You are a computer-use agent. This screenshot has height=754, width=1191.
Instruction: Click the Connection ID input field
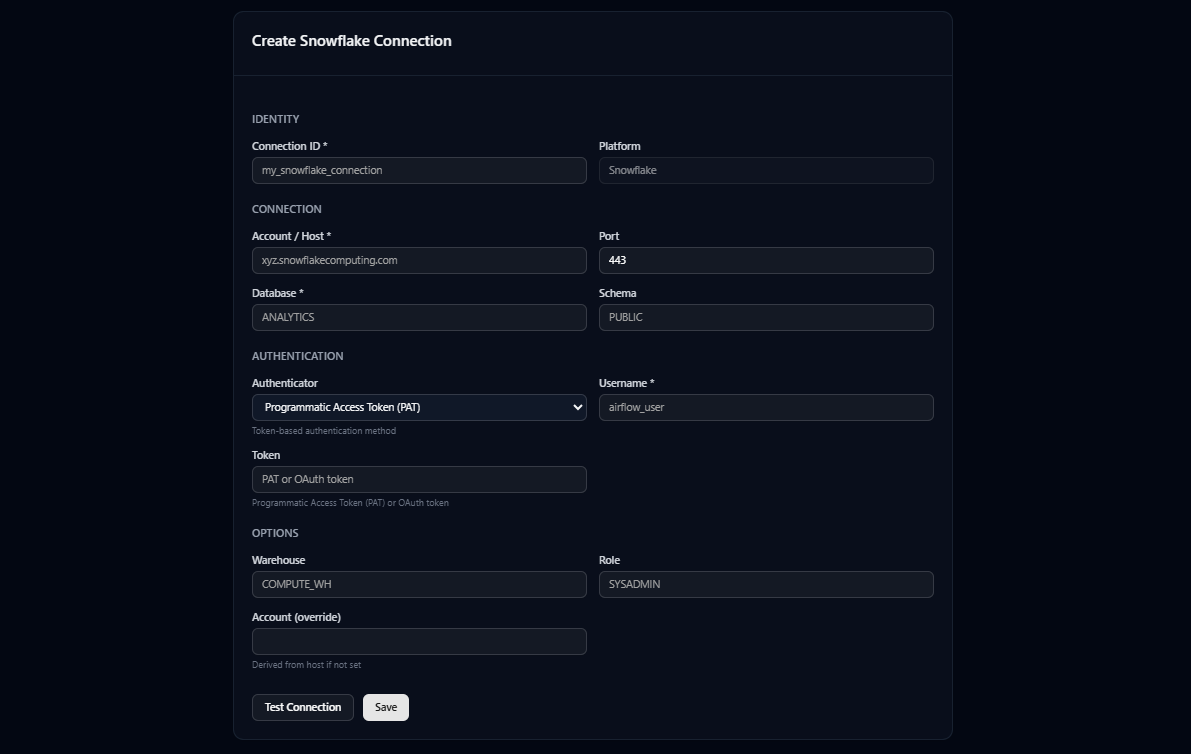pos(419,170)
